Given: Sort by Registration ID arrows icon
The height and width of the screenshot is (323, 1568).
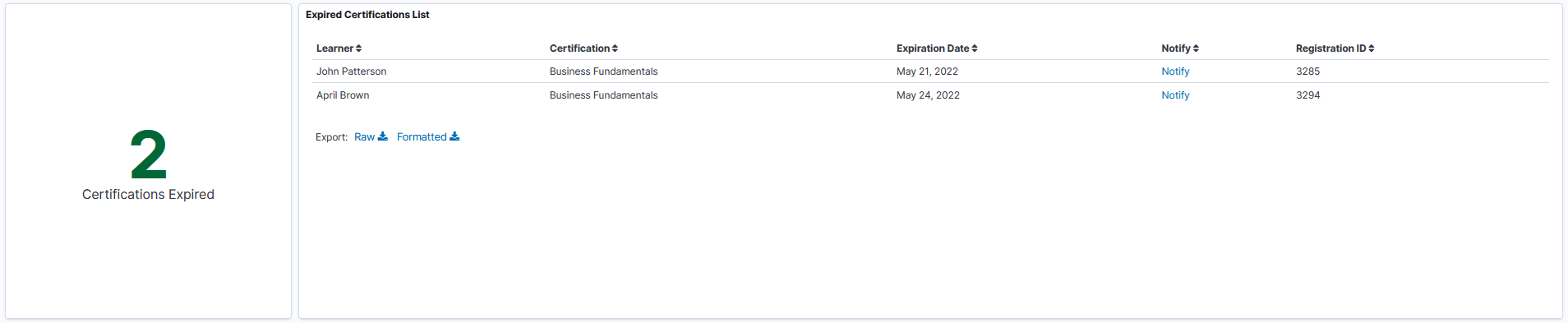Looking at the screenshot, I should click(x=1372, y=48).
